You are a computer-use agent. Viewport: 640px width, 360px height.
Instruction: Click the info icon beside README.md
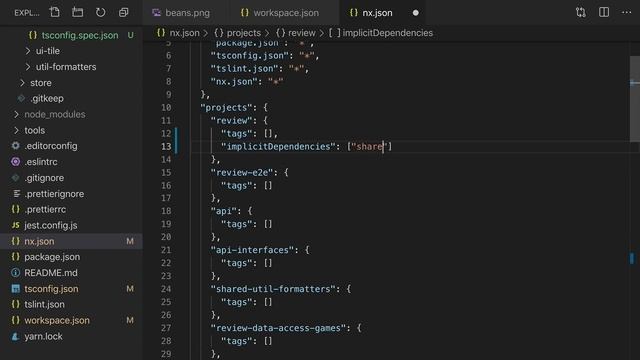pos(16,273)
